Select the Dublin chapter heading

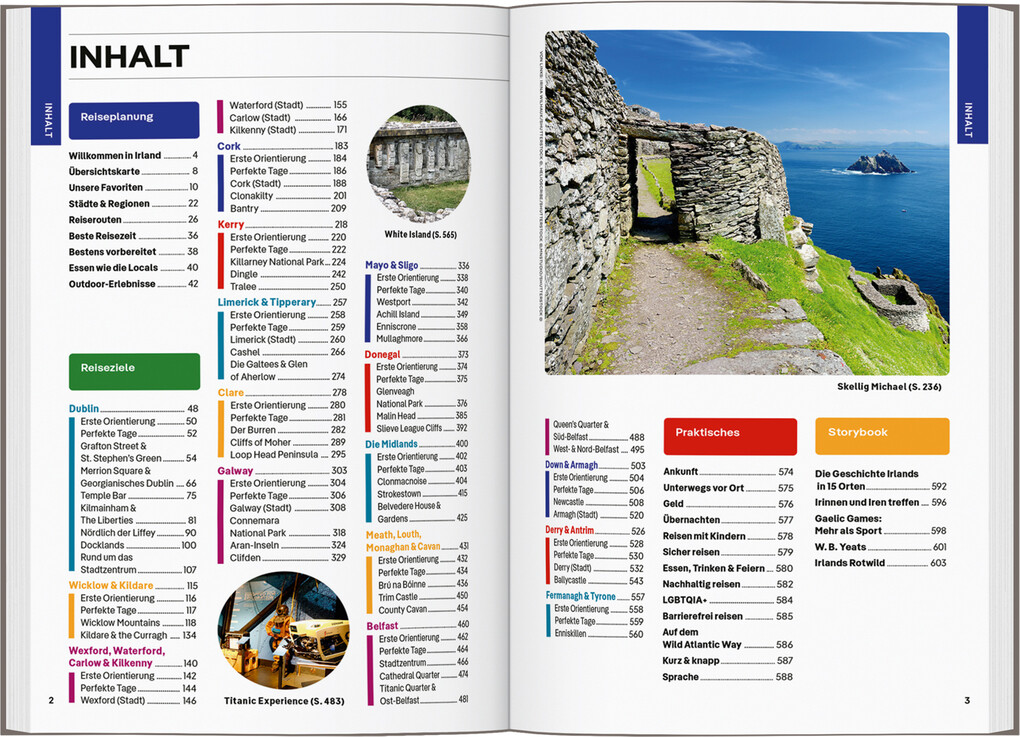pos(133,409)
